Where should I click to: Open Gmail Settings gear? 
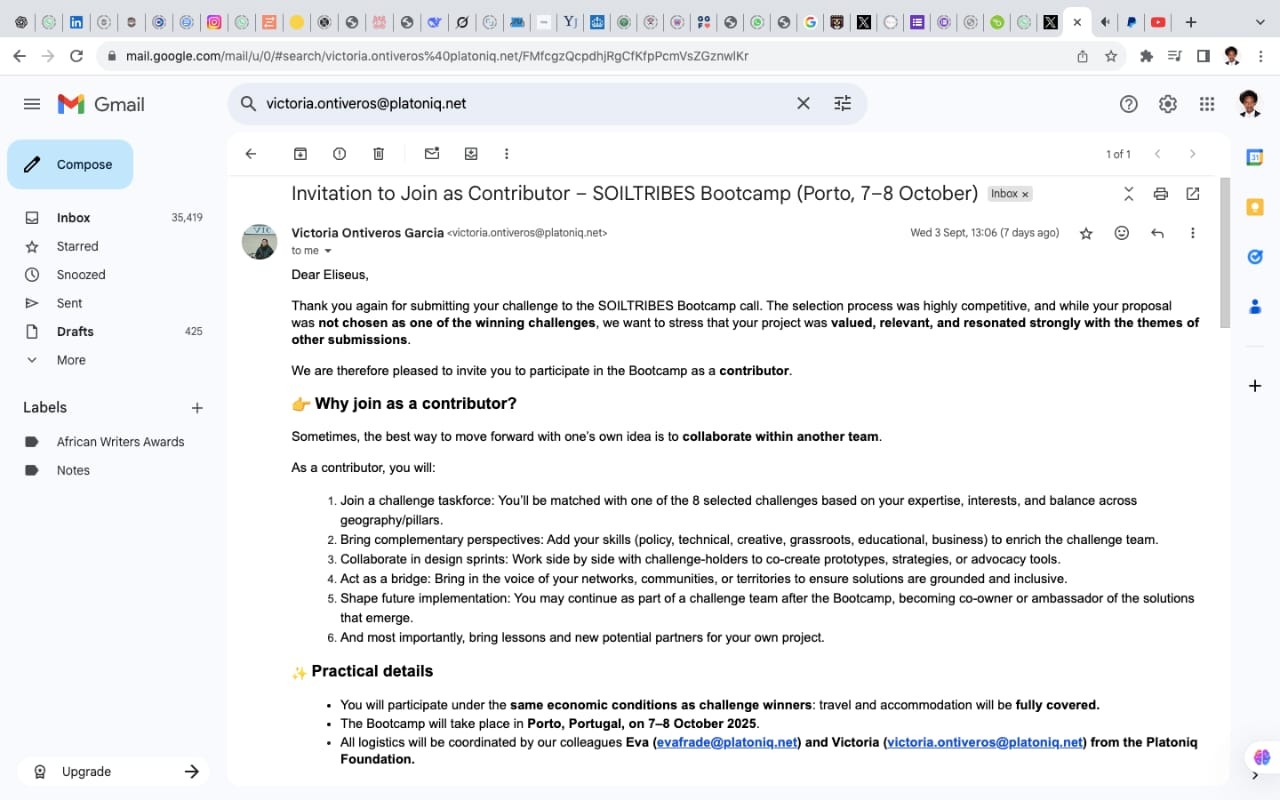pos(1167,104)
